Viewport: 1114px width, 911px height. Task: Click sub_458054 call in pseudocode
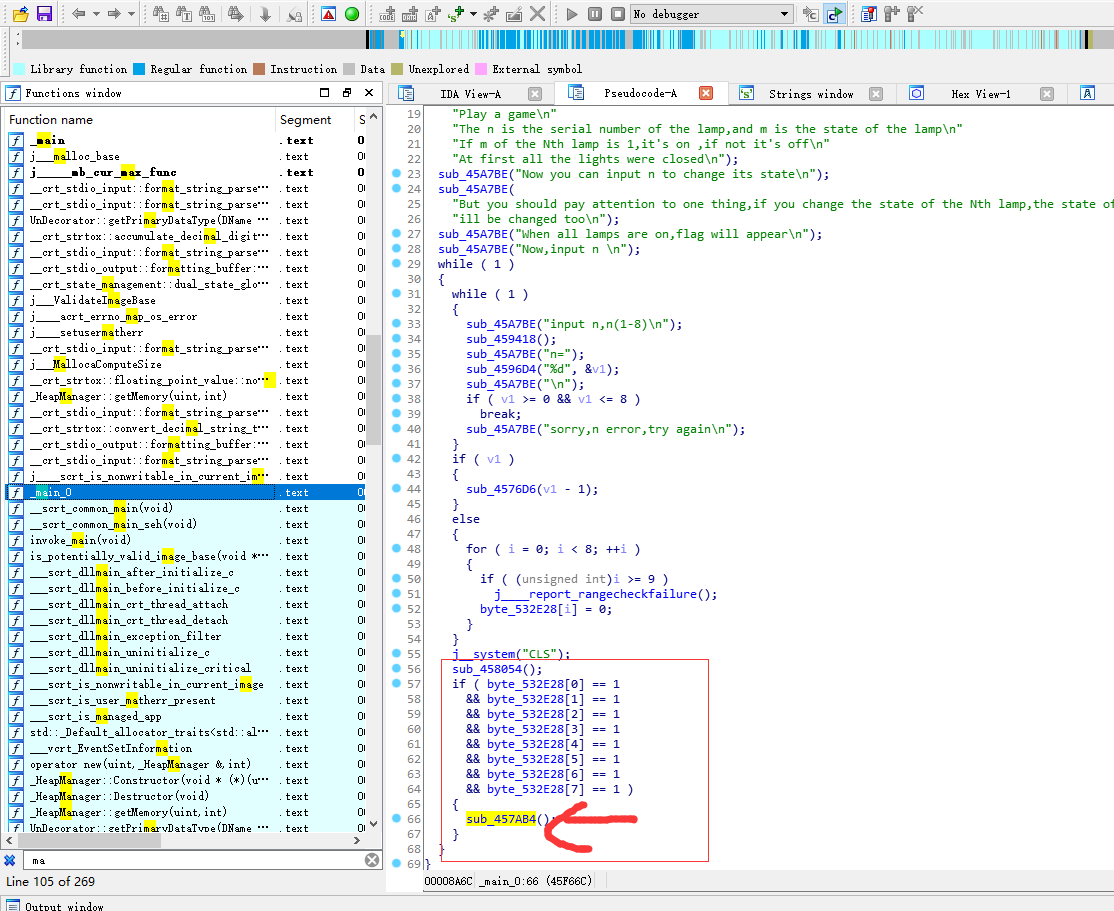487,669
